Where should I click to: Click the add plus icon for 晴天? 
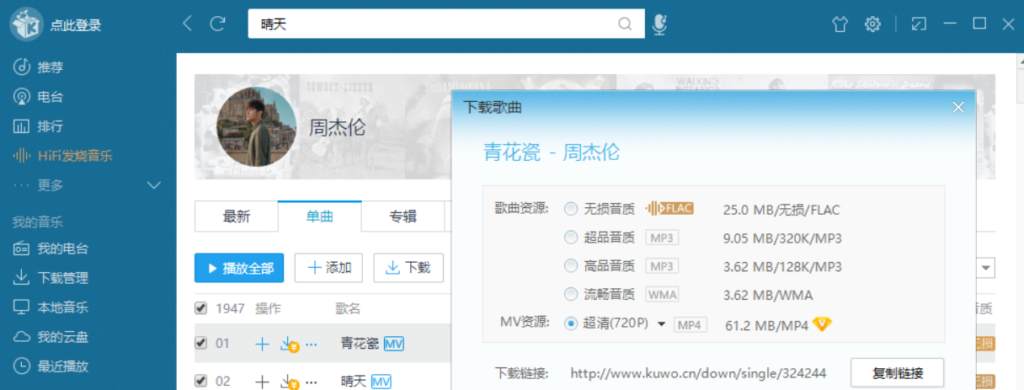click(x=262, y=382)
